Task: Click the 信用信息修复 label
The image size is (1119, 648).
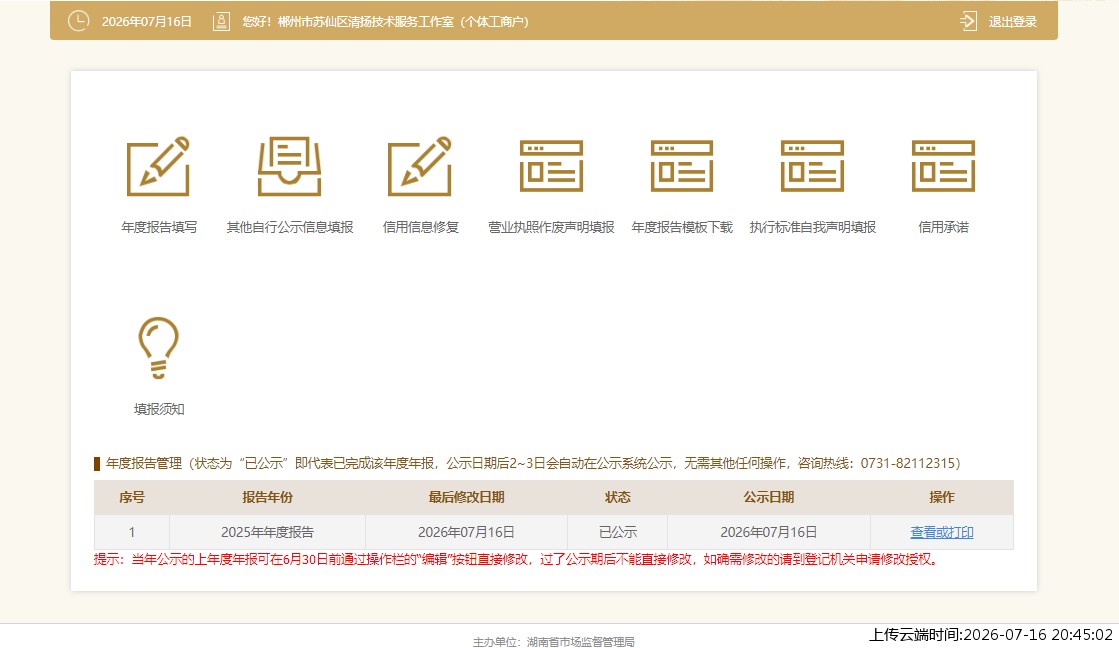Action: click(x=420, y=227)
